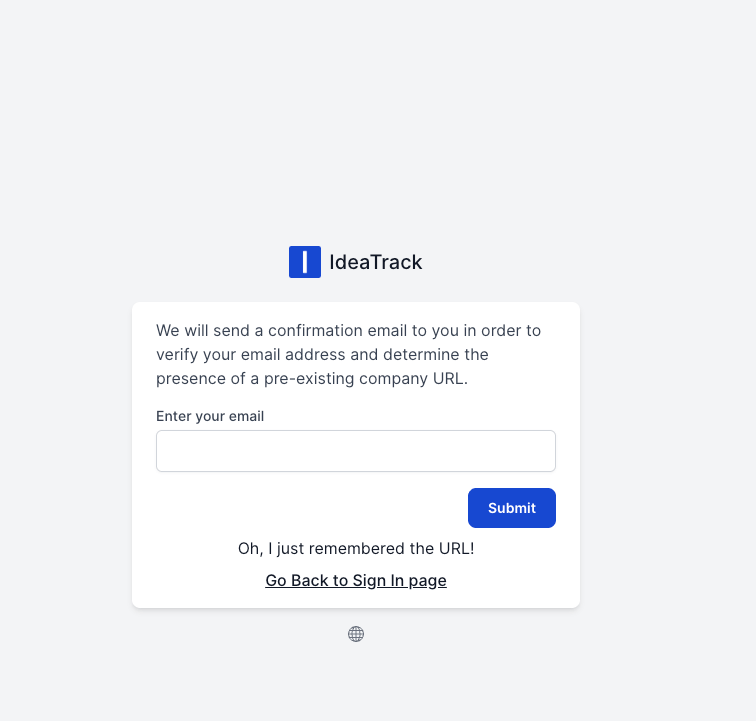Focus the email input field

click(x=356, y=451)
